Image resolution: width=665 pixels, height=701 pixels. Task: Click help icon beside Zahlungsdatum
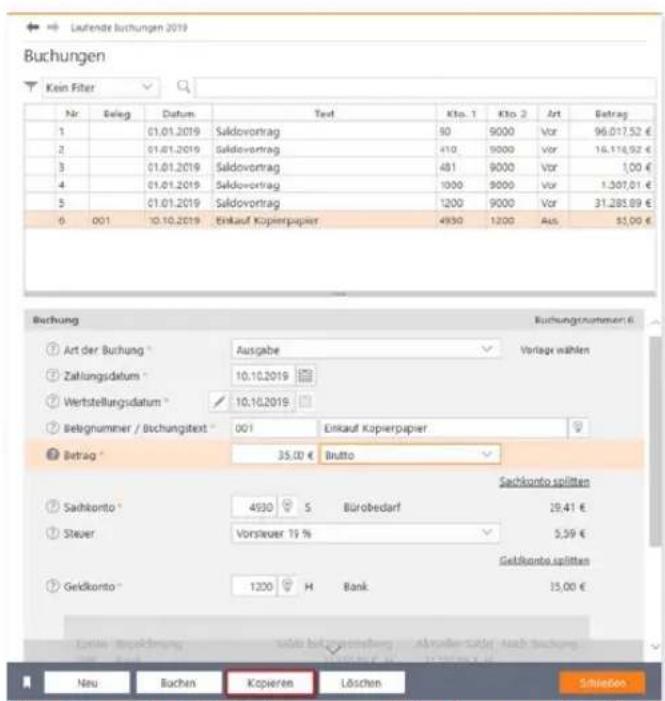click(x=53, y=376)
